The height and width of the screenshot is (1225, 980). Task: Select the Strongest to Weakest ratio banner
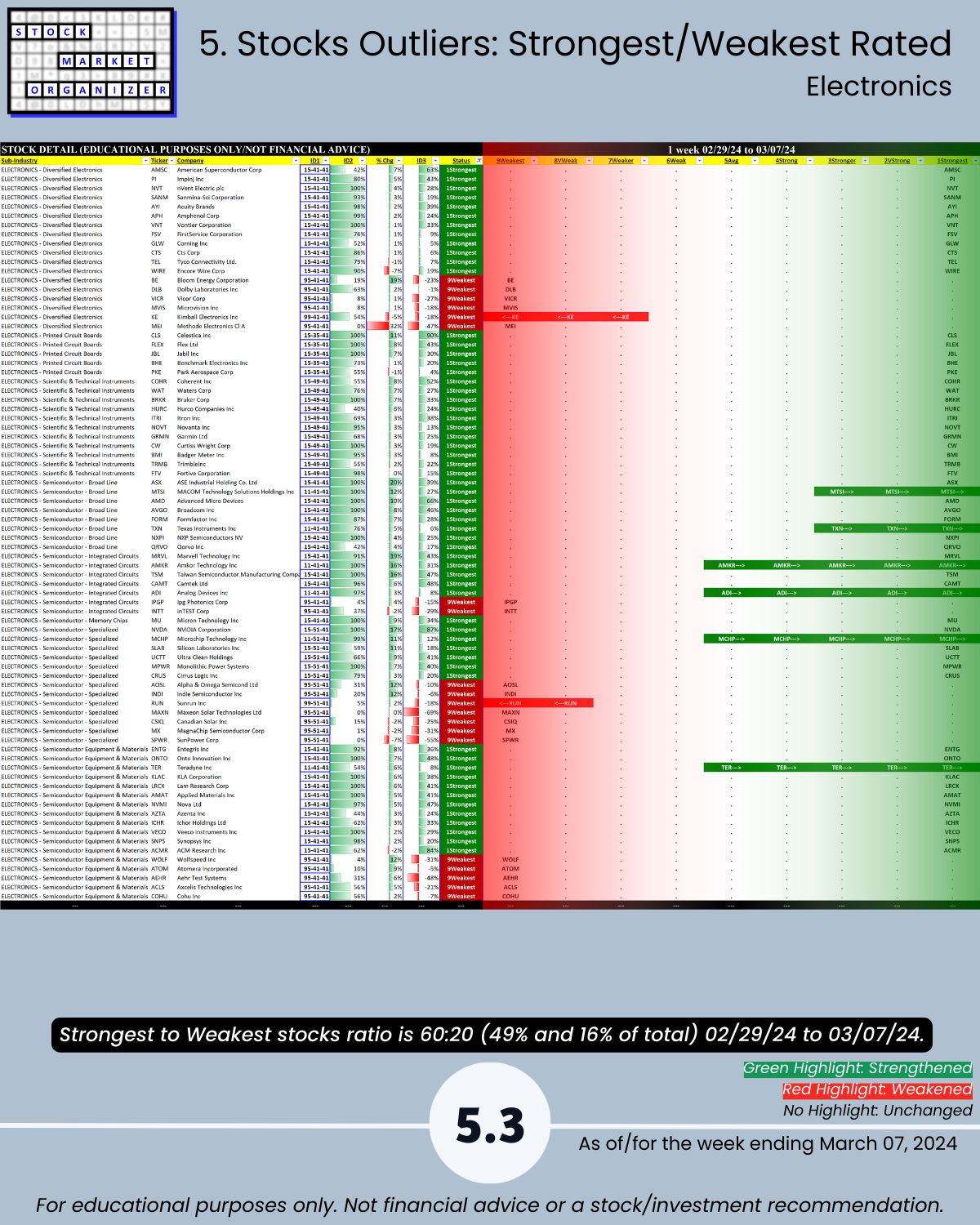click(x=492, y=1035)
